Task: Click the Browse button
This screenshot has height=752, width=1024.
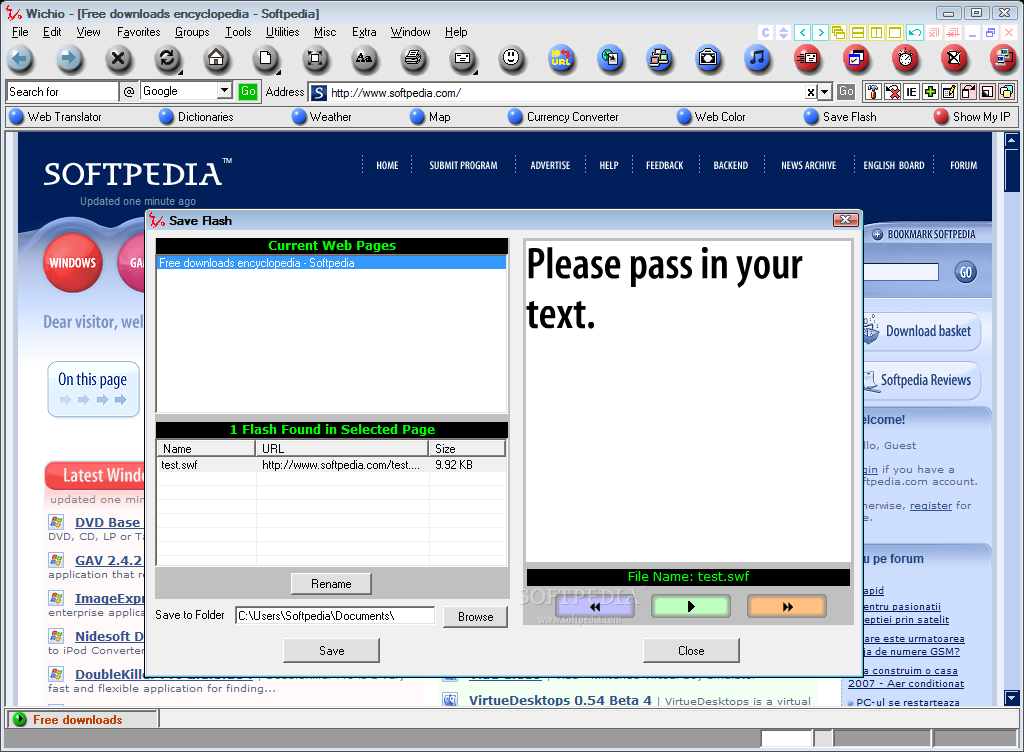Action: [475, 617]
